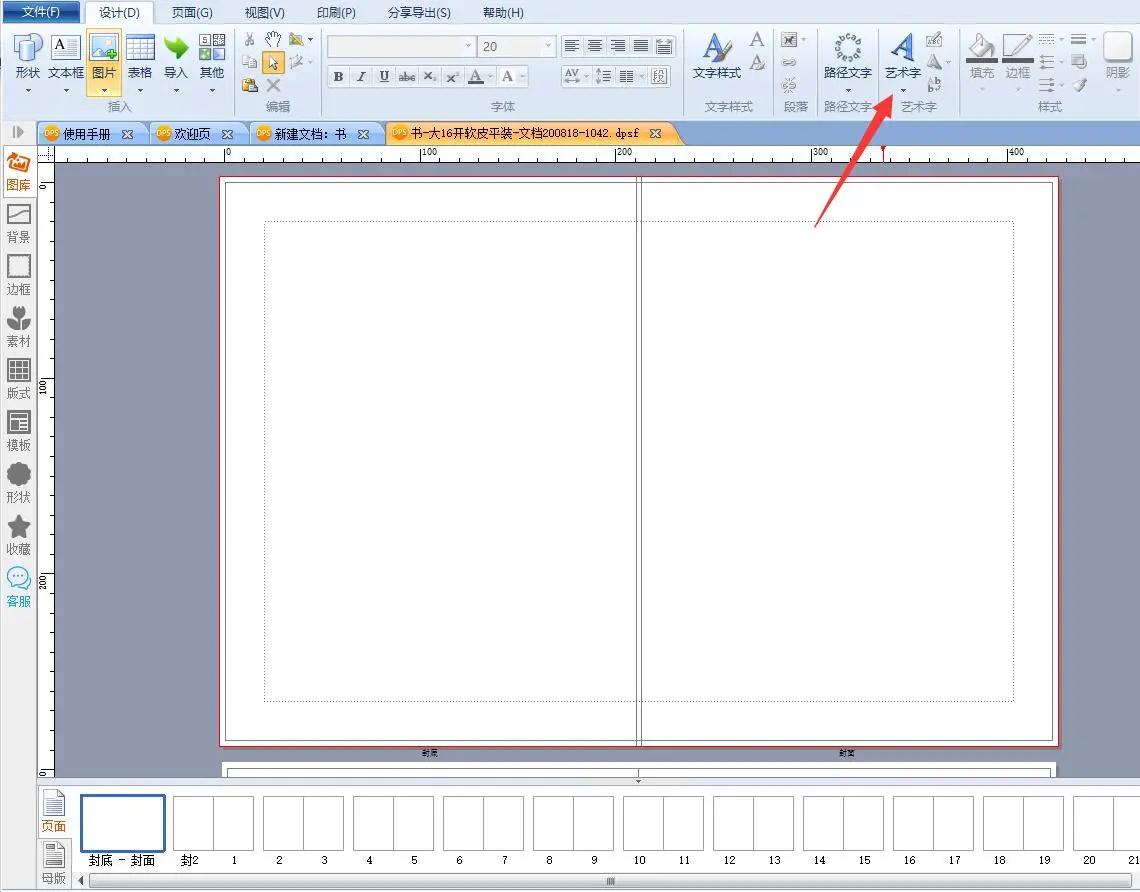Image resolution: width=1140 pixels, height=892 pixels.
Task: Open the 边框 sidebar panel on the left
Action: (18, 275)
